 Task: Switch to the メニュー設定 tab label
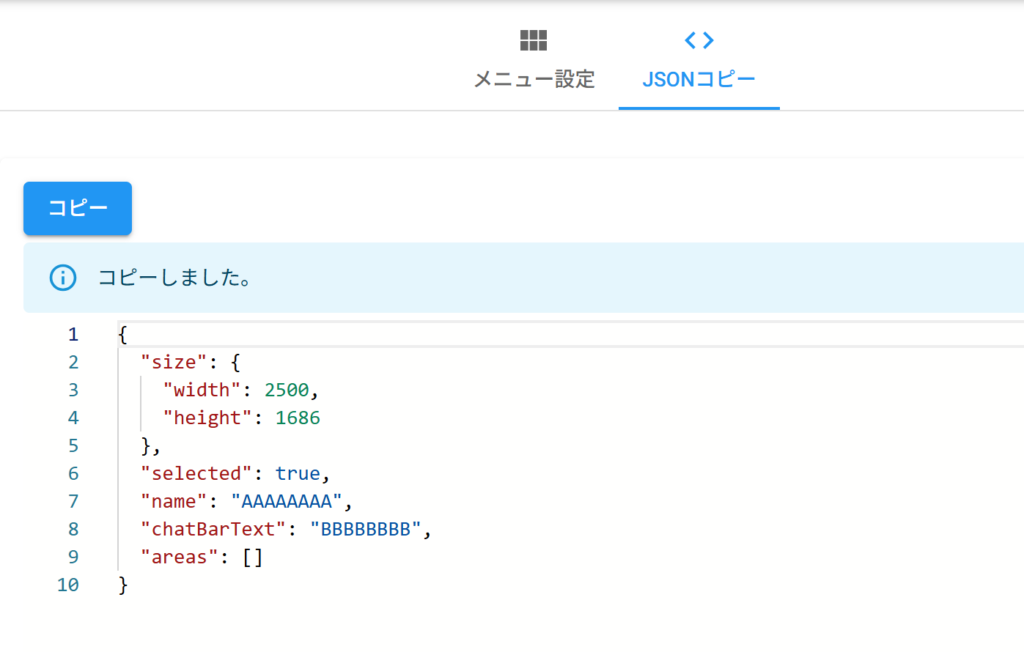534,79
